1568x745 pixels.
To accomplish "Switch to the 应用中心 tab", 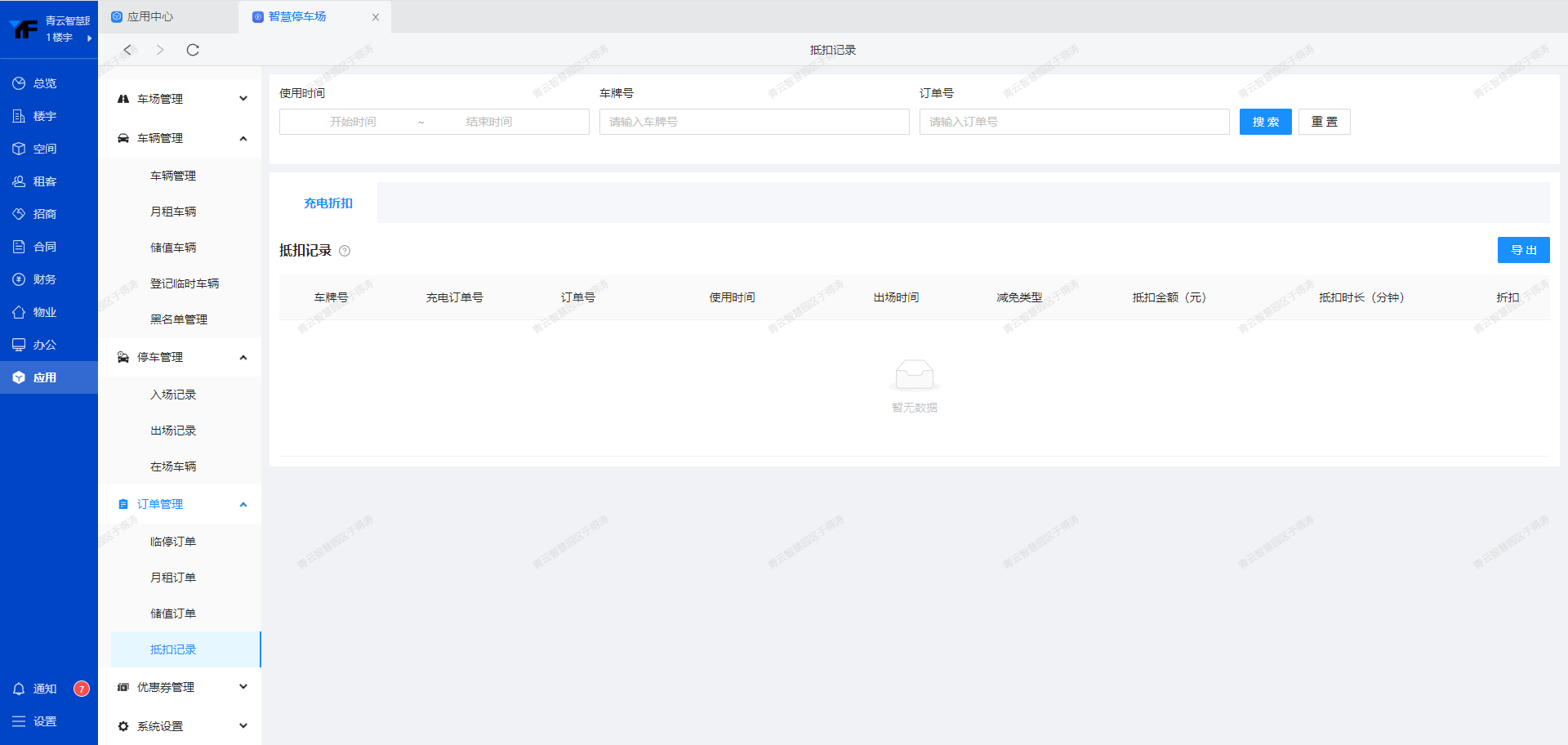I will (x=151, y=16).
